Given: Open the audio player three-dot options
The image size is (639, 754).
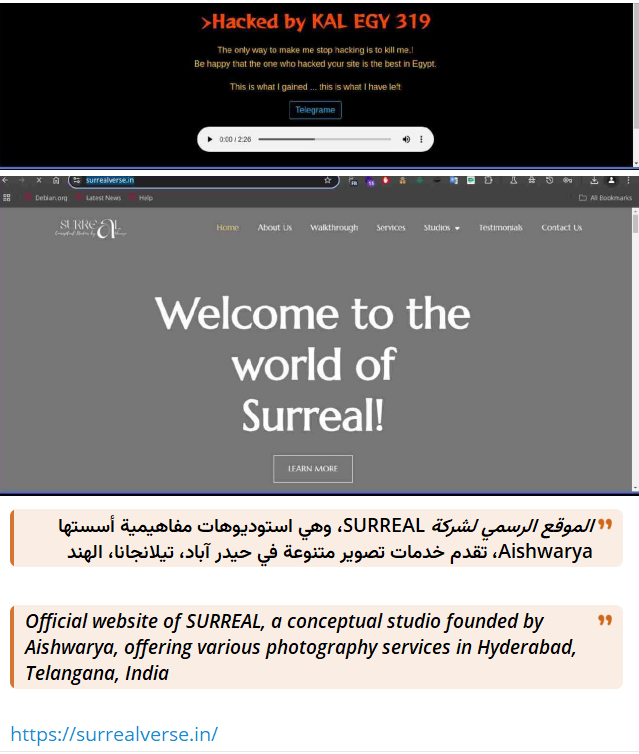Looking at the screenshot, I should coord(421,139).
